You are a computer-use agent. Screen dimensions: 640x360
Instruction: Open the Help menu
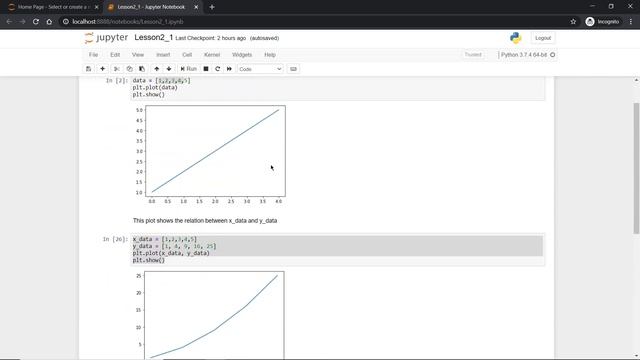pos(270,55)
